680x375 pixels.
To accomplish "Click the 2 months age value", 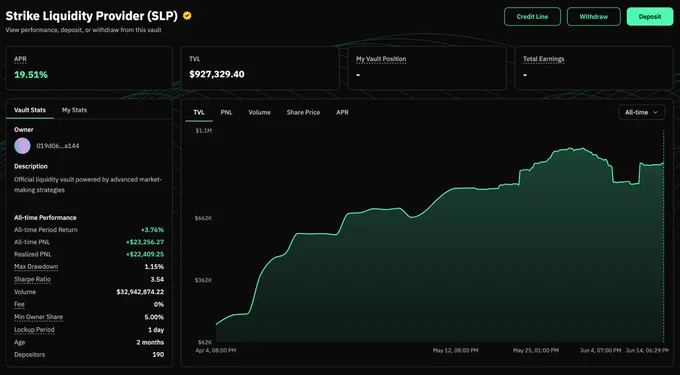I will click(x=150, y=342).
